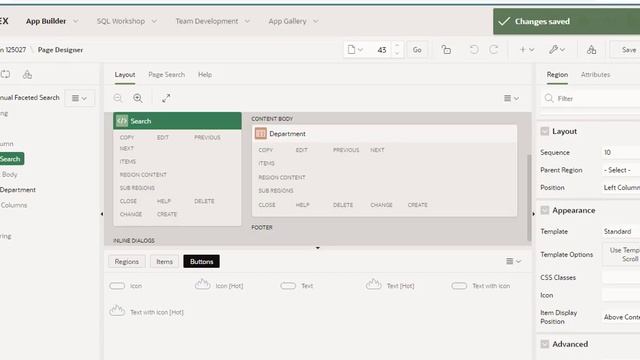Screen dimensions: 640x360
Task: Click the Undo icon
Action: (x=474, y=50)
